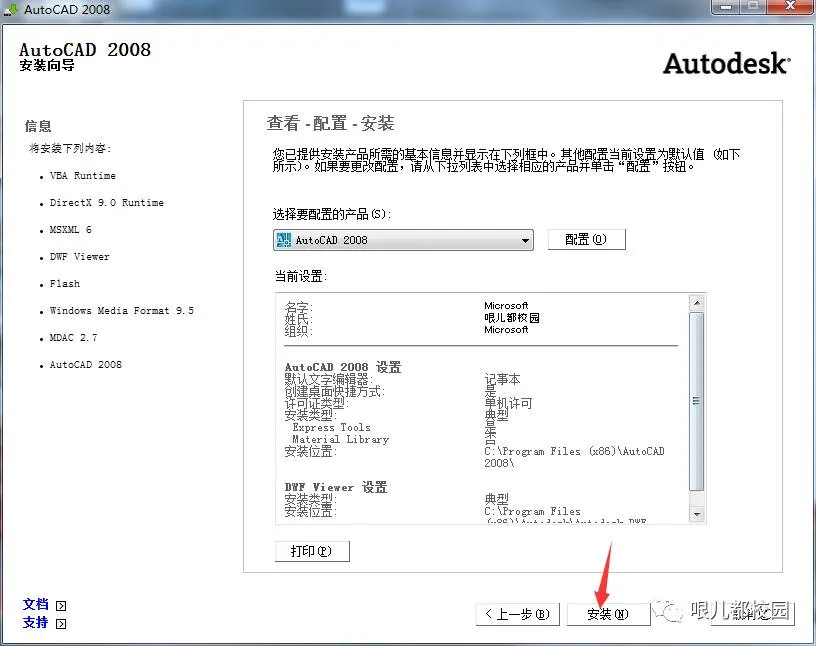Image resolution: width=816 pixels, height=646 pixels.
Task: Click the 单机许可 license type value
Action: 508,403
